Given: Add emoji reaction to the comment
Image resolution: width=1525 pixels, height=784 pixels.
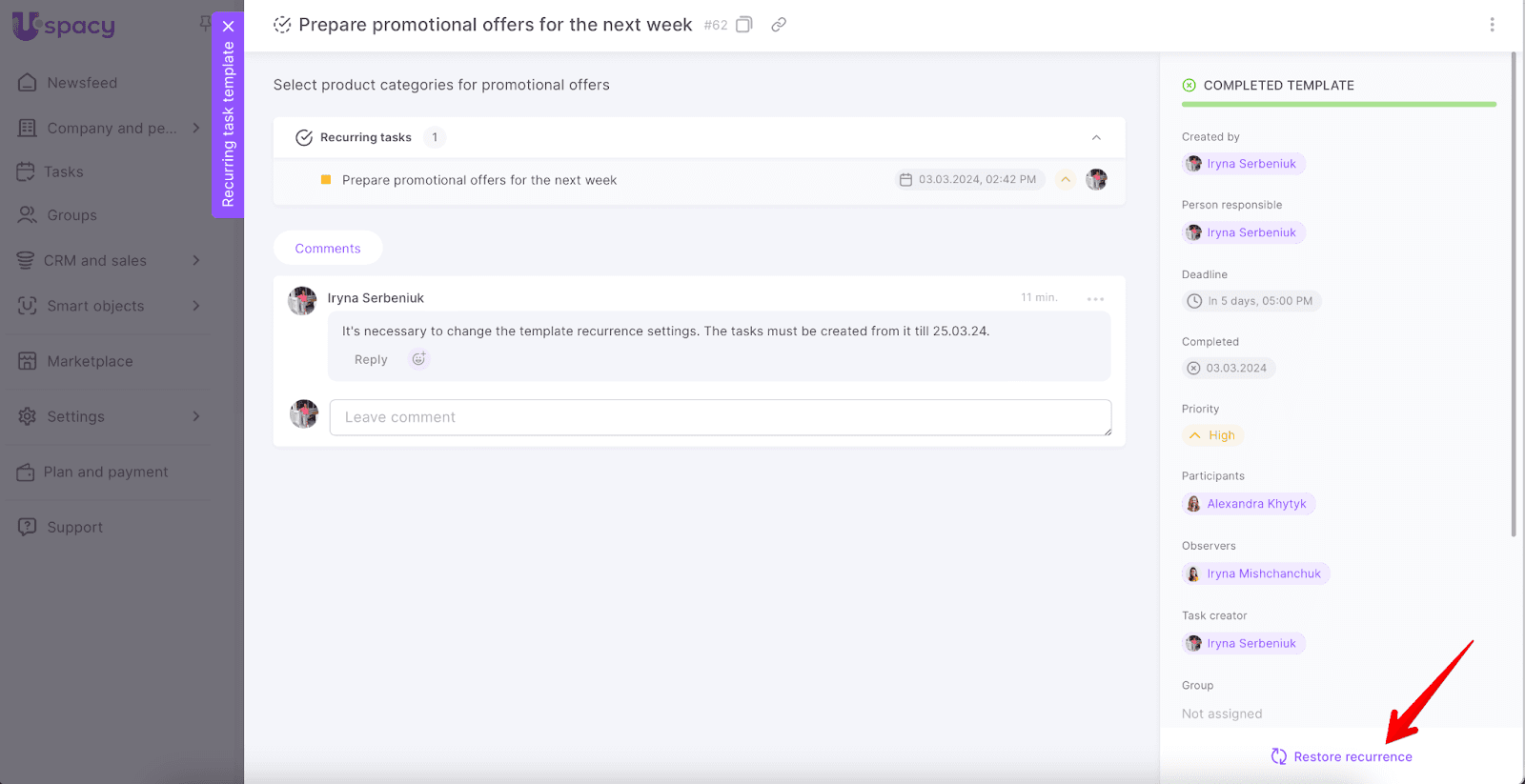Looking at the screenshot, I should (418, 359).
